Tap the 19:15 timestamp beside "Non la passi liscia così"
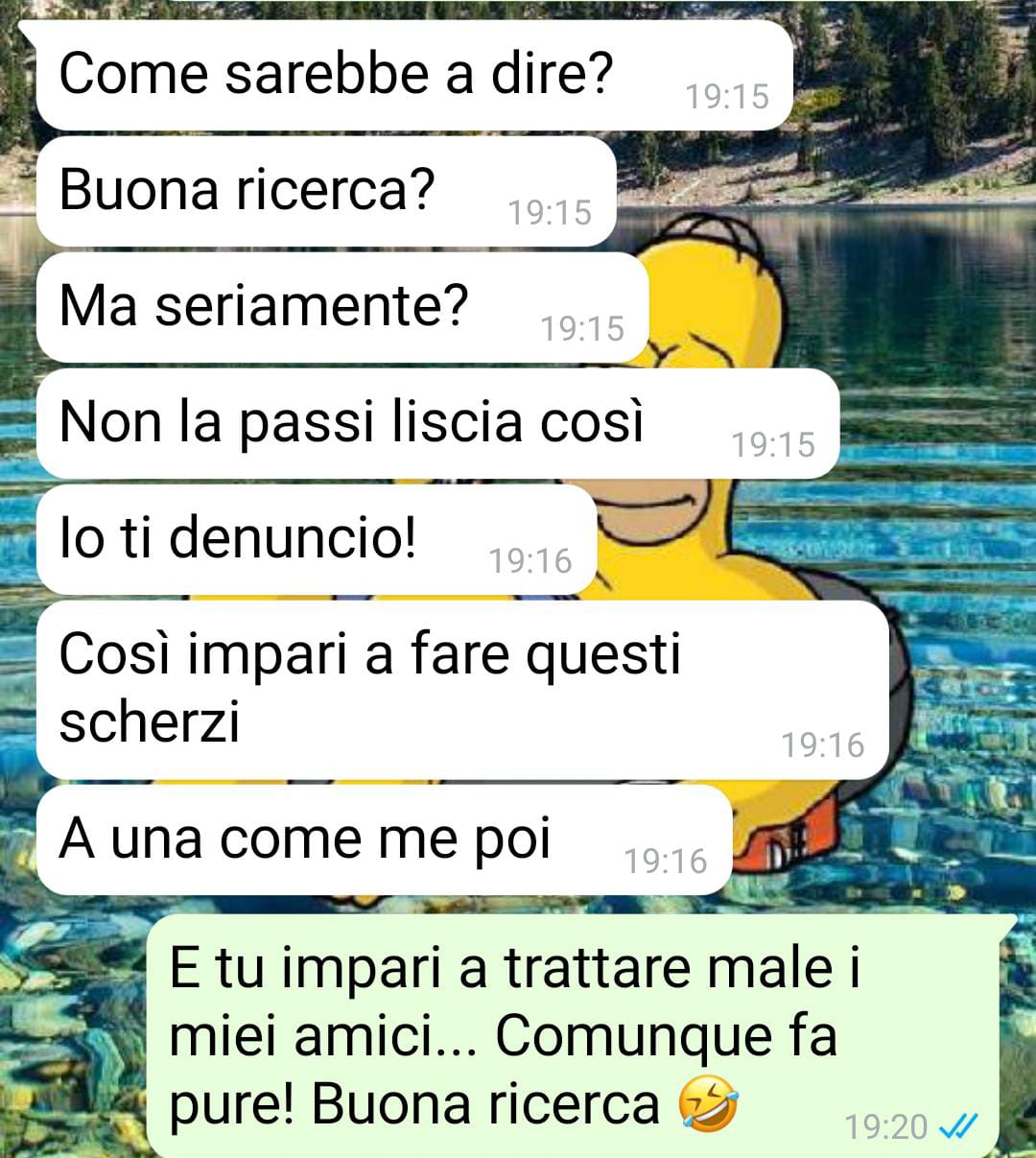Screen dimensions: 1036x1158 [773, 444]
